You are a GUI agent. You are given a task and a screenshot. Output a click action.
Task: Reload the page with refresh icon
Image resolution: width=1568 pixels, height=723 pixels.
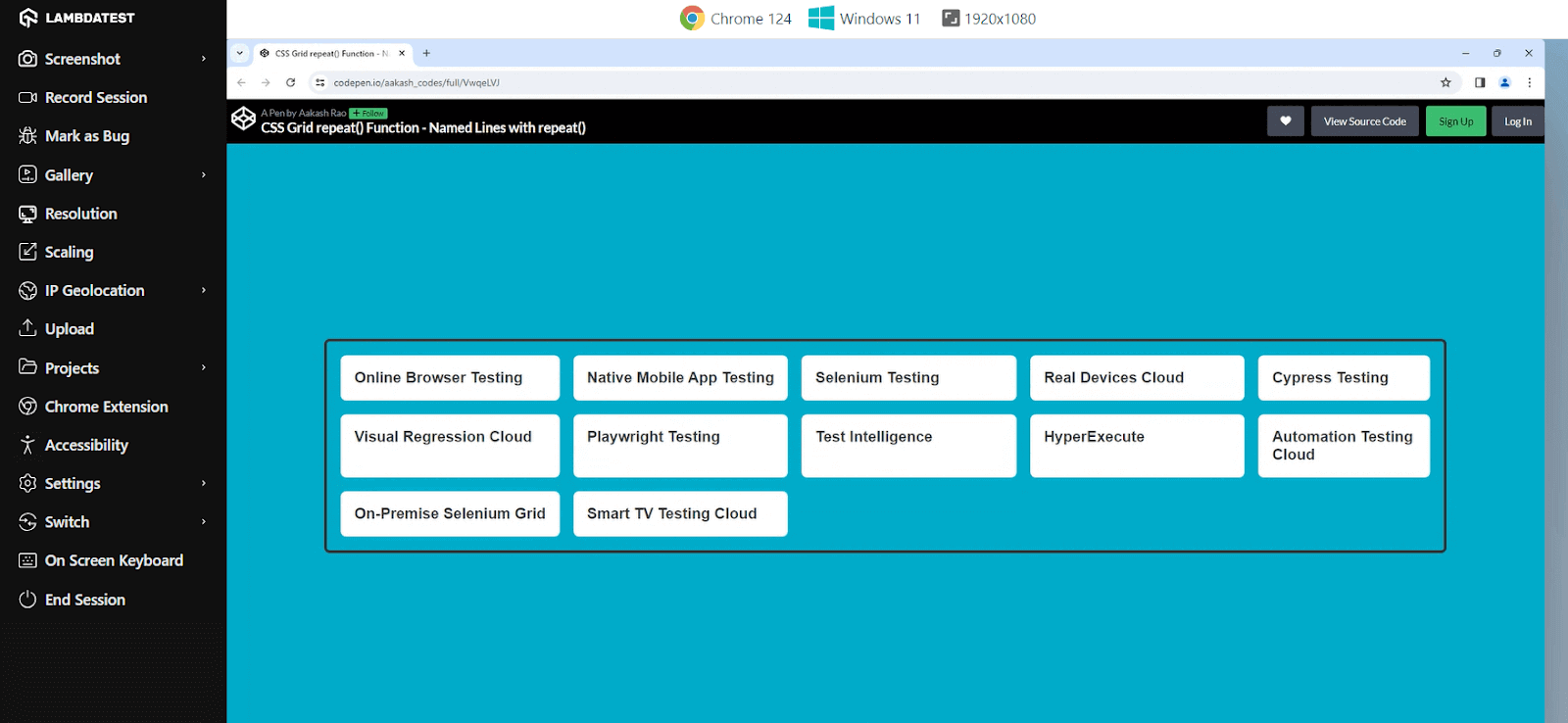pyautogui.click(x=290, y=82)
